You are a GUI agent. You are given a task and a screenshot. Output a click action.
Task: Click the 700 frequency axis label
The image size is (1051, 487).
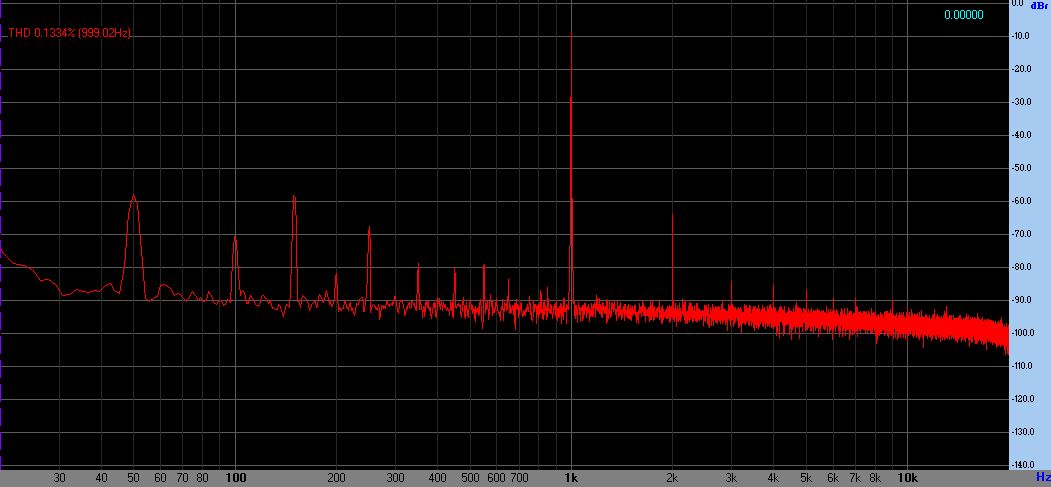pos(519,478)
